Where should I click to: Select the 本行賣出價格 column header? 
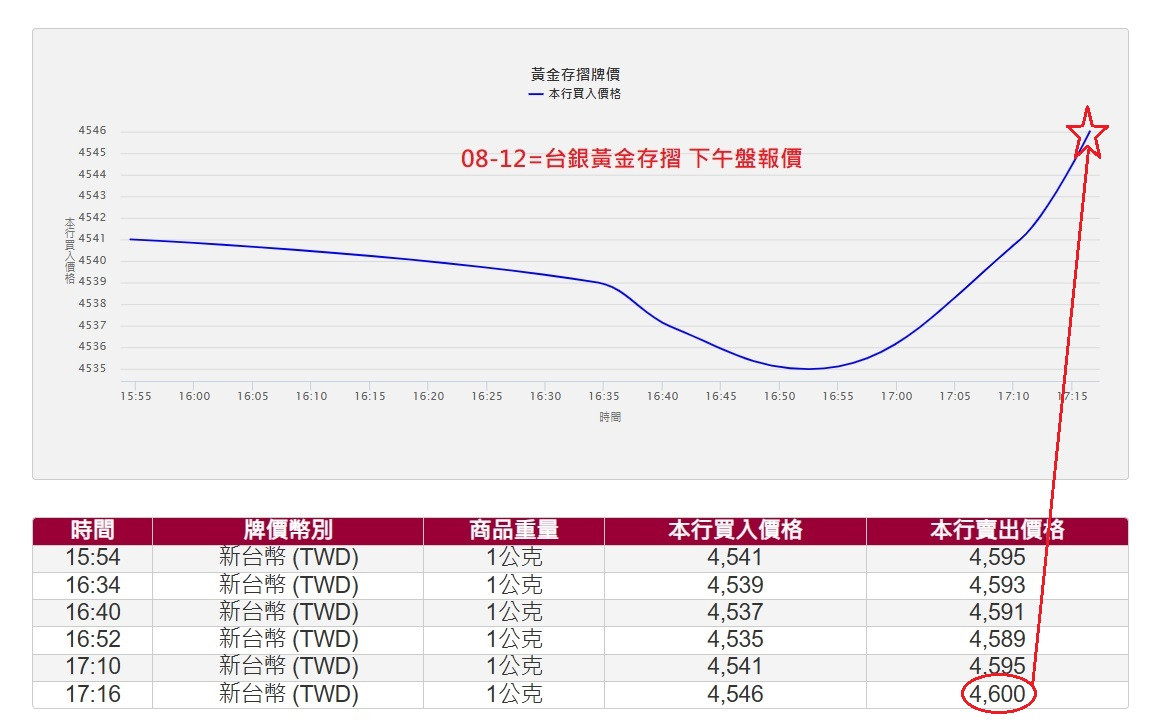coord(997,531)
